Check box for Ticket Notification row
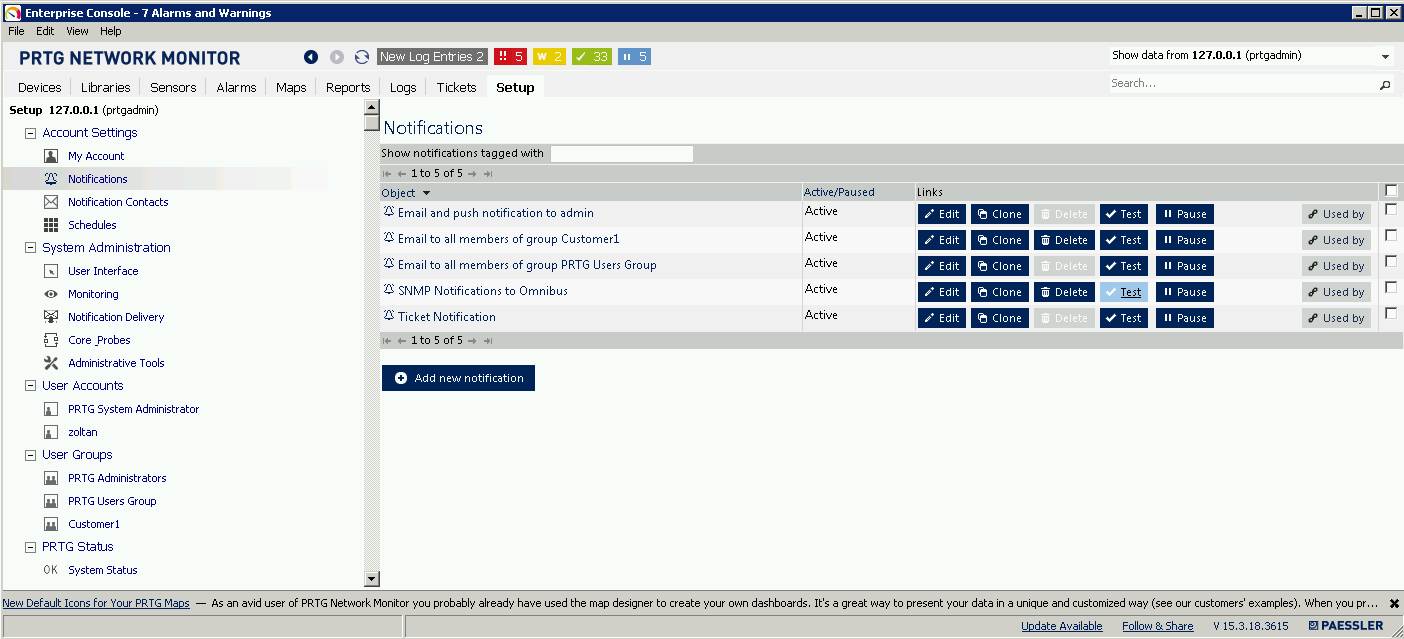 point(1391,314)
